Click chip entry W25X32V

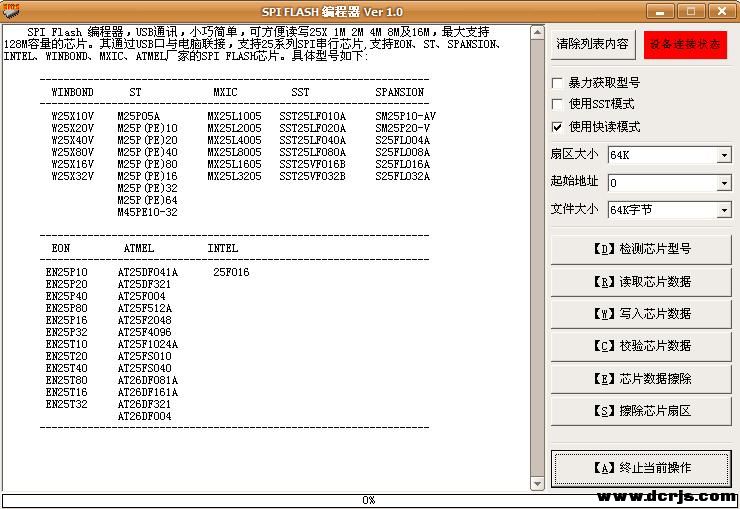72,176
